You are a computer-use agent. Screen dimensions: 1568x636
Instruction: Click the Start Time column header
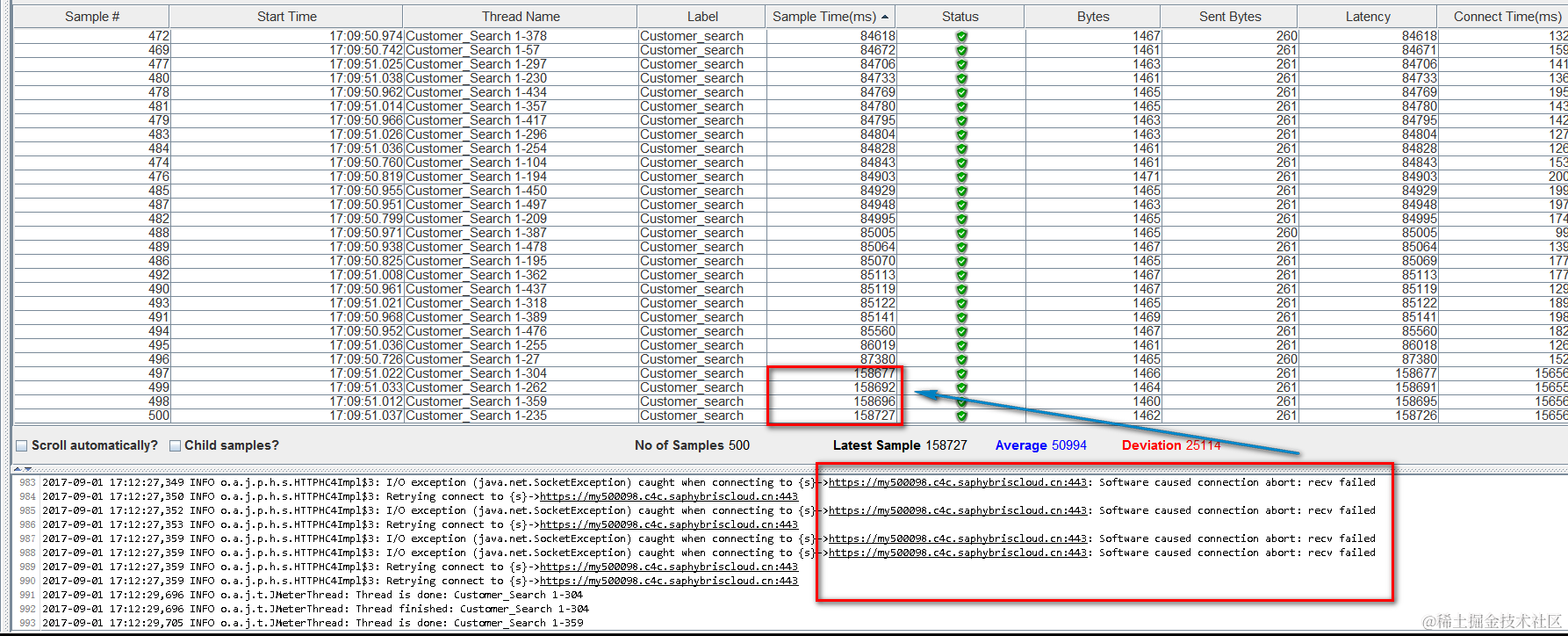286,17
